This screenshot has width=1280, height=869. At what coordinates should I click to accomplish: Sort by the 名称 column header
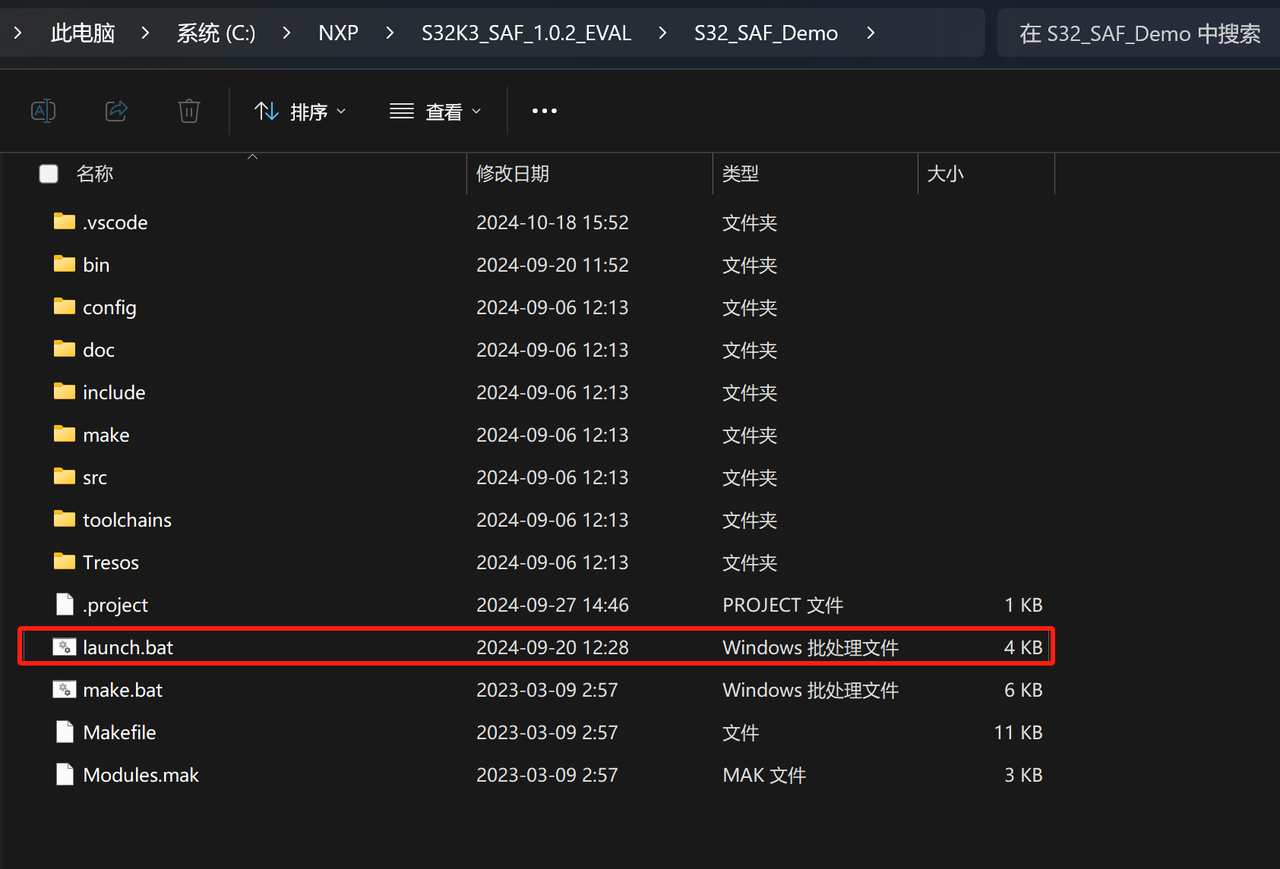[x=95, y=174]
